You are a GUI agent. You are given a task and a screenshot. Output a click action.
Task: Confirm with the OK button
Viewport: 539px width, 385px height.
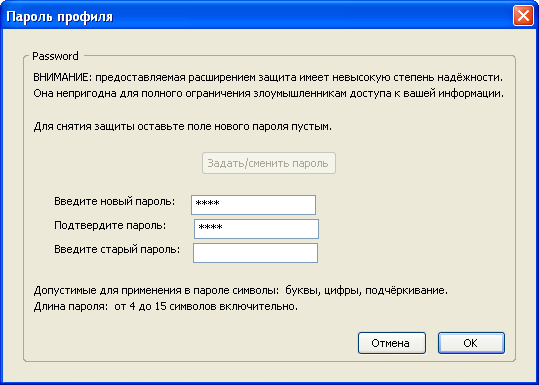[471, 343]
